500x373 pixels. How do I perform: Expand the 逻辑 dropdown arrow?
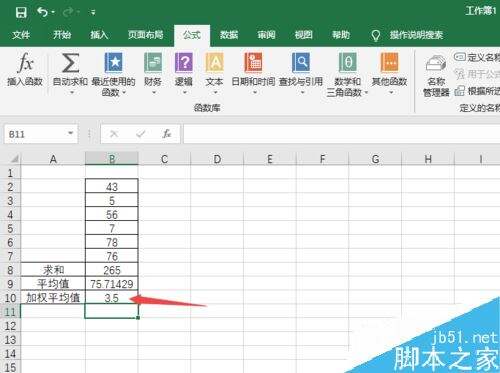[x=185, y=92]
